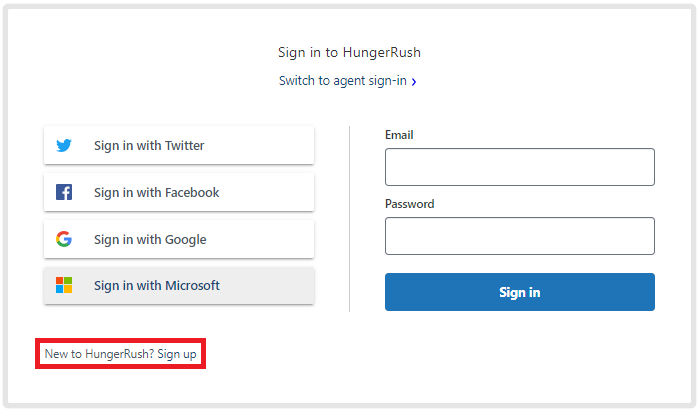This screenshot has width=700, height=411.
Task: Focus the Password input field
Action: point(519,236)
